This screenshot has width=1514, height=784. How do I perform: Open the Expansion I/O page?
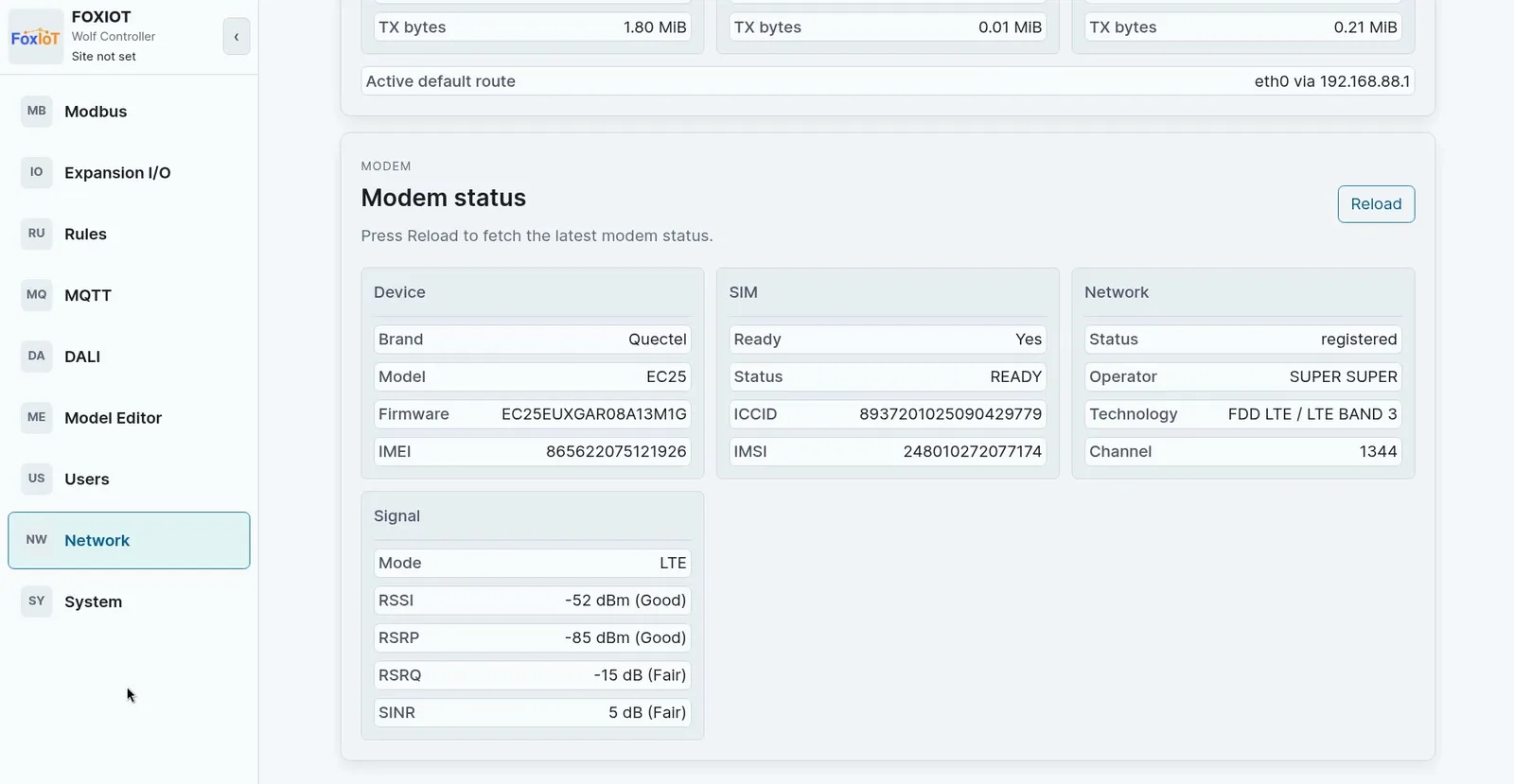pos(129,173)
